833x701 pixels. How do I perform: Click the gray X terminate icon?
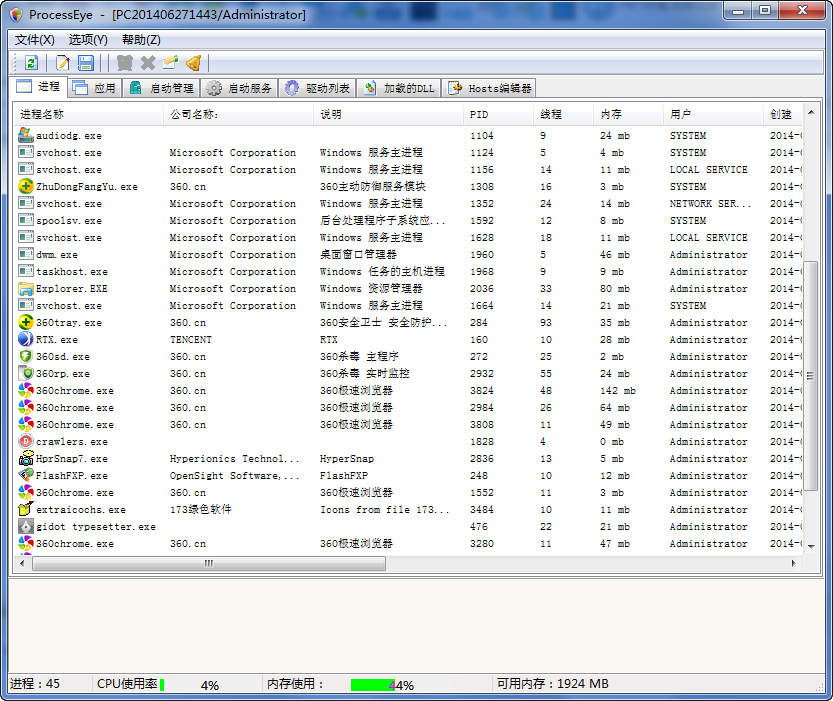coord(148,63)
